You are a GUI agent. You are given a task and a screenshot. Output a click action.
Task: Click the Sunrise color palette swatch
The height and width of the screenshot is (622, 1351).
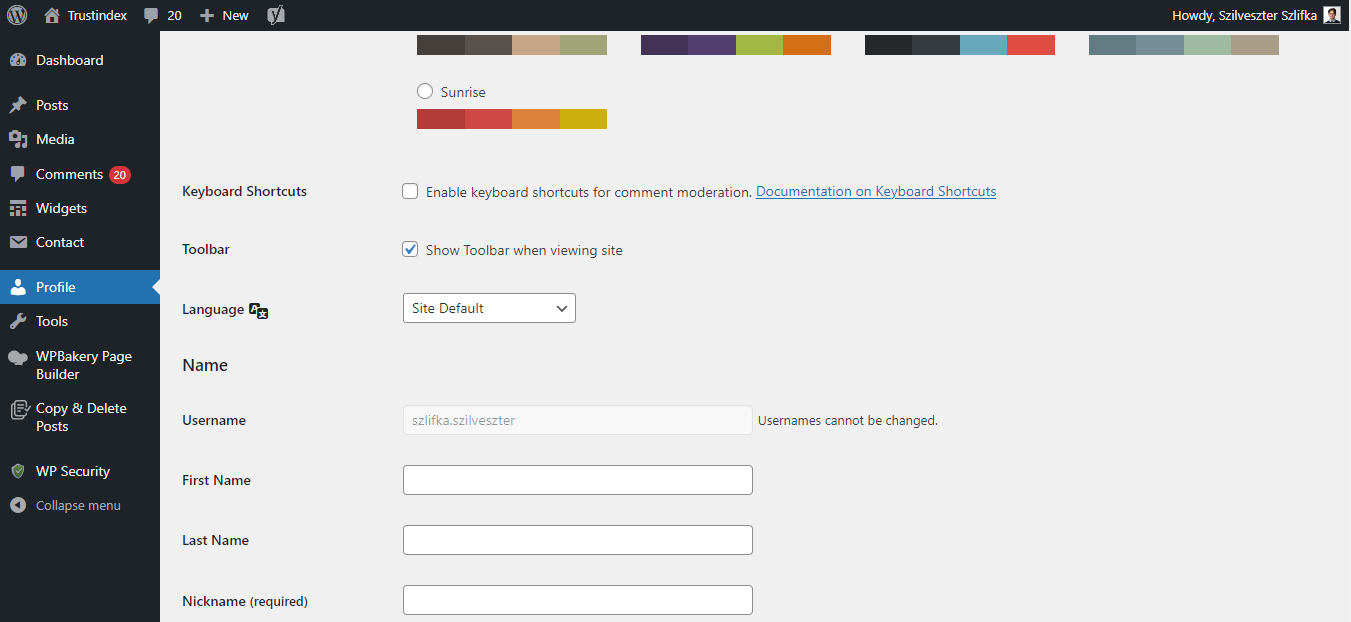pyautogui.click(x=511, y=118)
